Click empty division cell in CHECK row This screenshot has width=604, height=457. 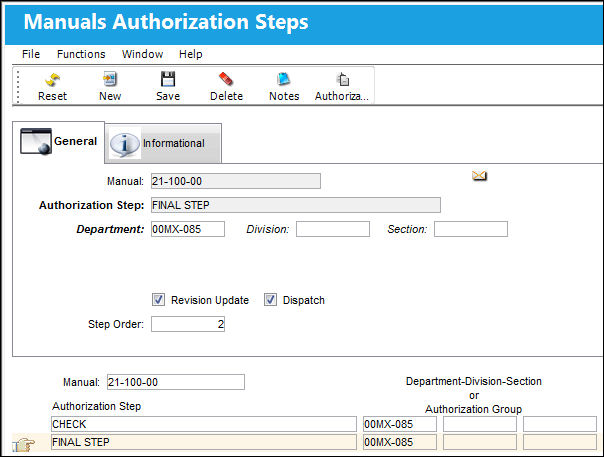[480, 424]
